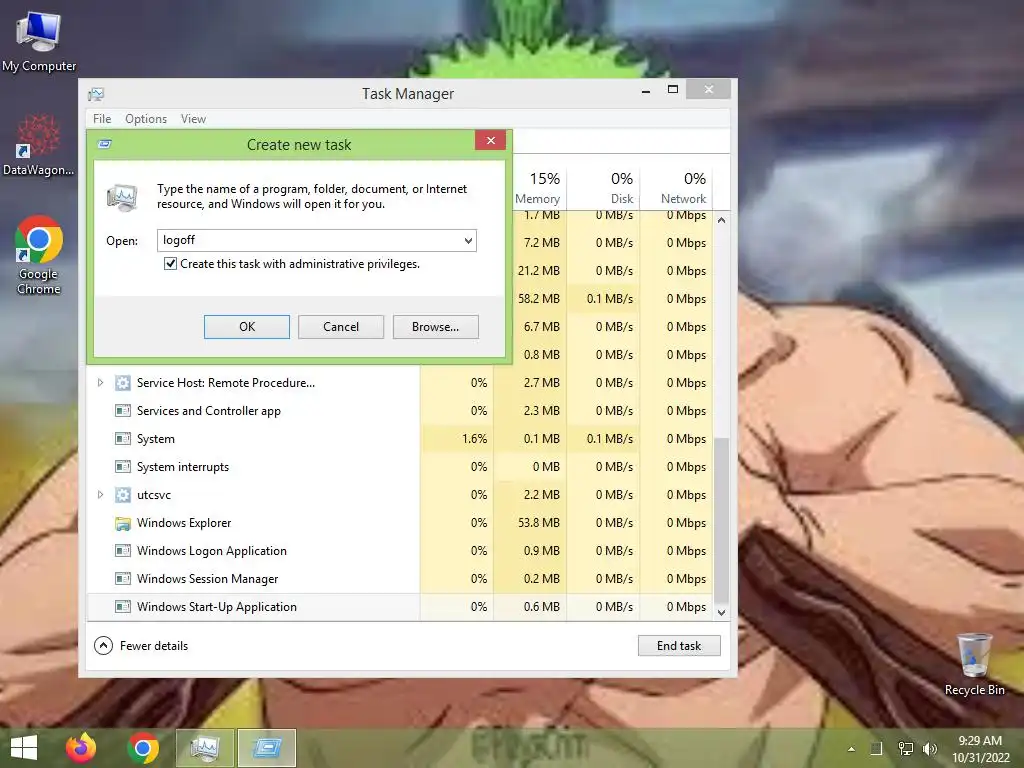
Task: Select the Services and Controller app text
Action: (208, 411)
